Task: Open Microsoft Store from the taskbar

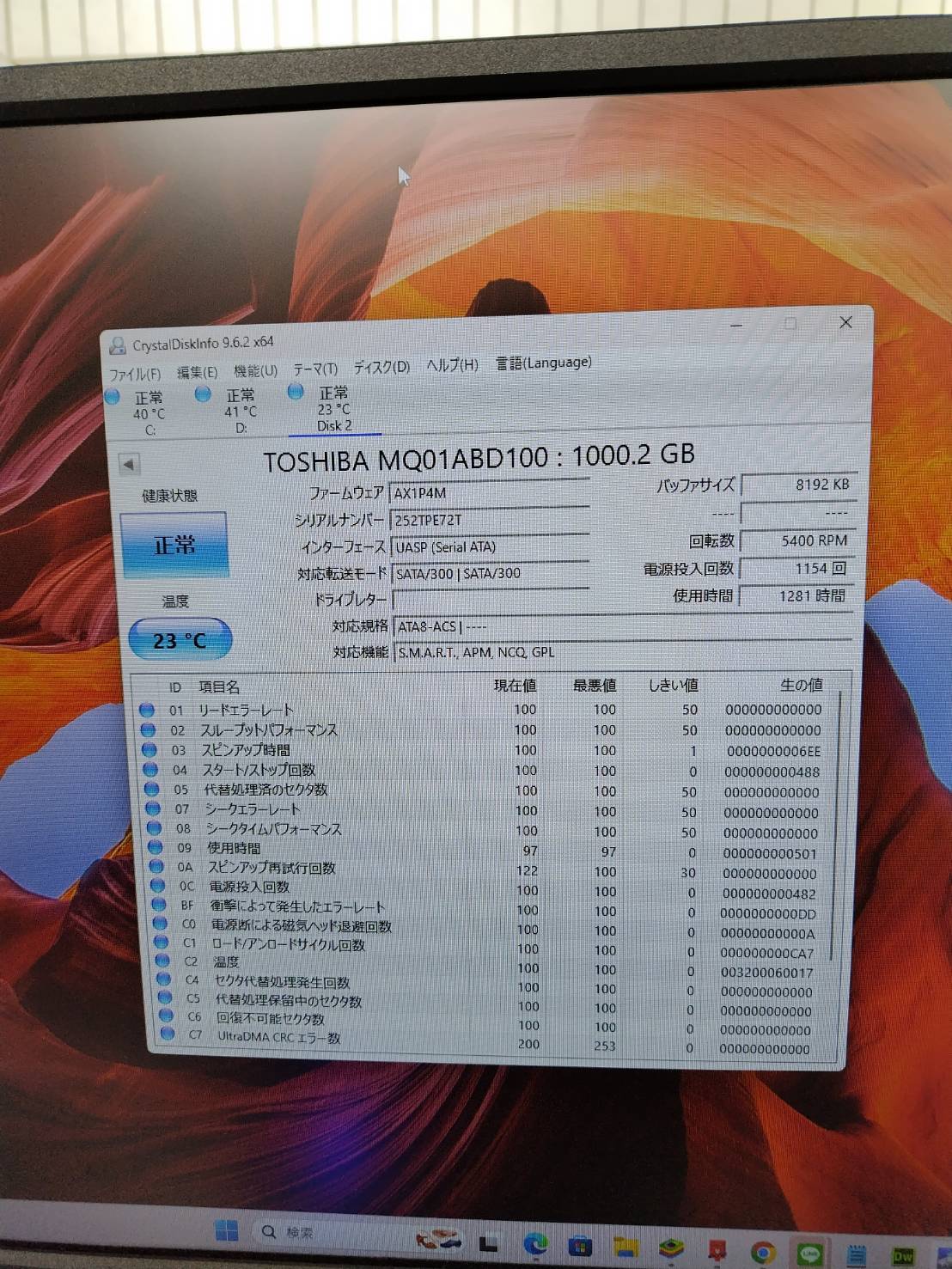Action: click(580, 1245)
